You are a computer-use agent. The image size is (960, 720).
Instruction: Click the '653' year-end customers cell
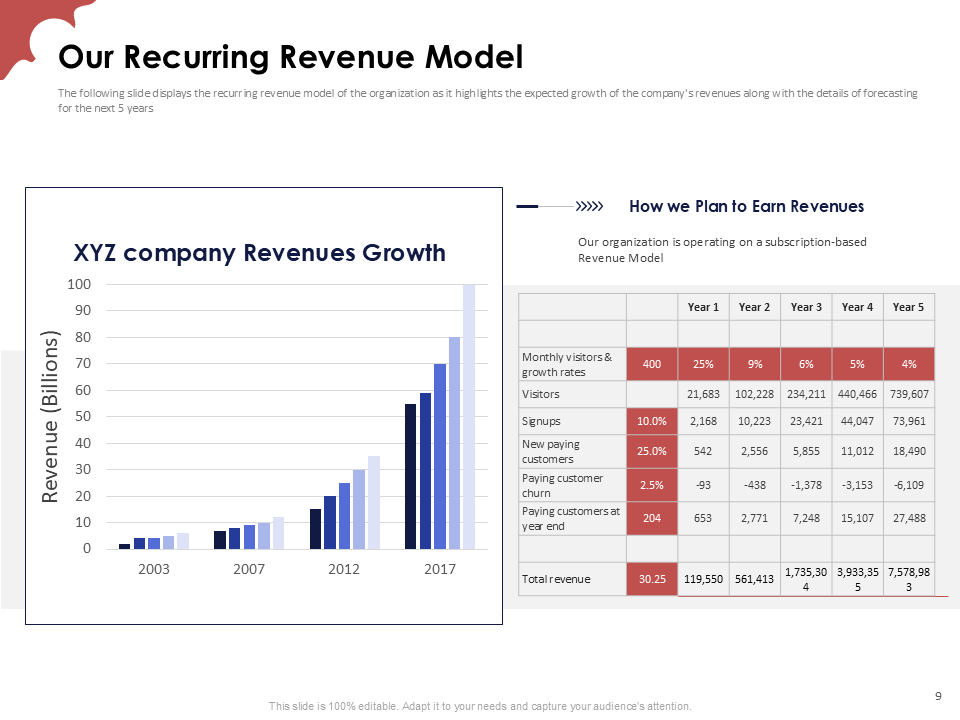click(x=703, y=519)
